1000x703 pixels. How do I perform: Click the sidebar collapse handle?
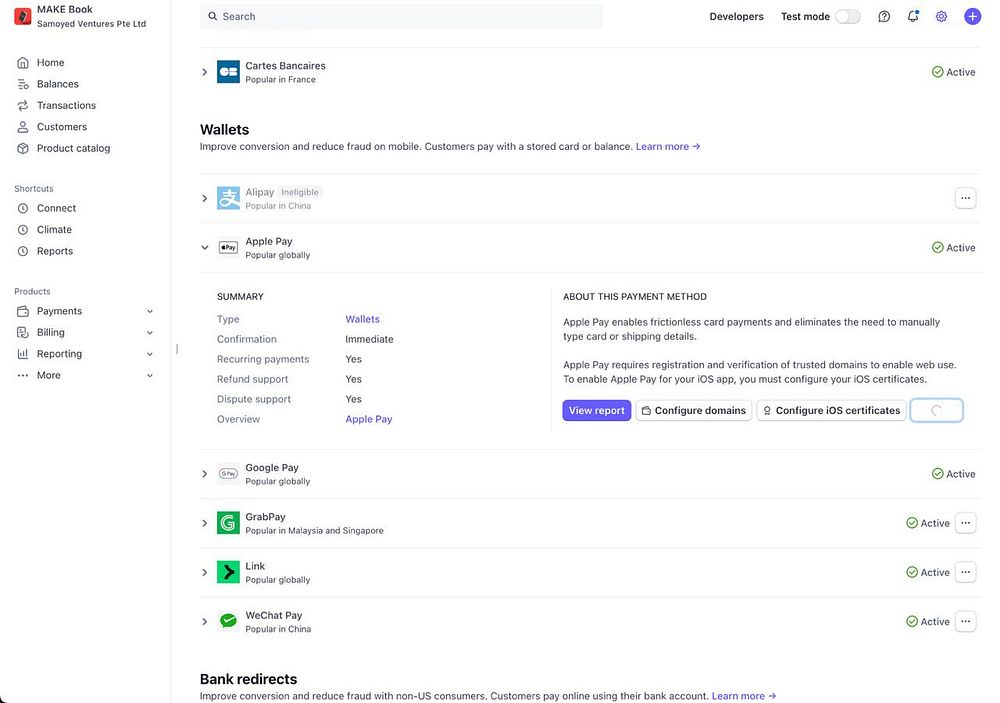click(x=177, y=349)
